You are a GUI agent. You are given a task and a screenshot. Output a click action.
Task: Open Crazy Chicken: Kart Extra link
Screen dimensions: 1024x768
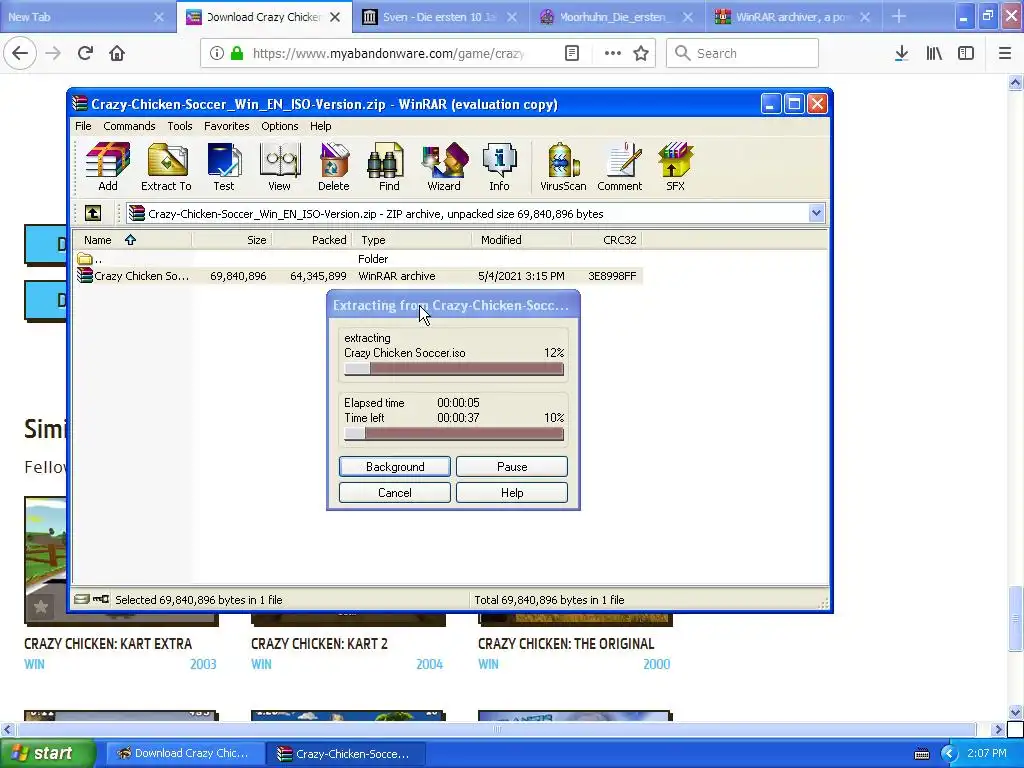tap(108, 643)
